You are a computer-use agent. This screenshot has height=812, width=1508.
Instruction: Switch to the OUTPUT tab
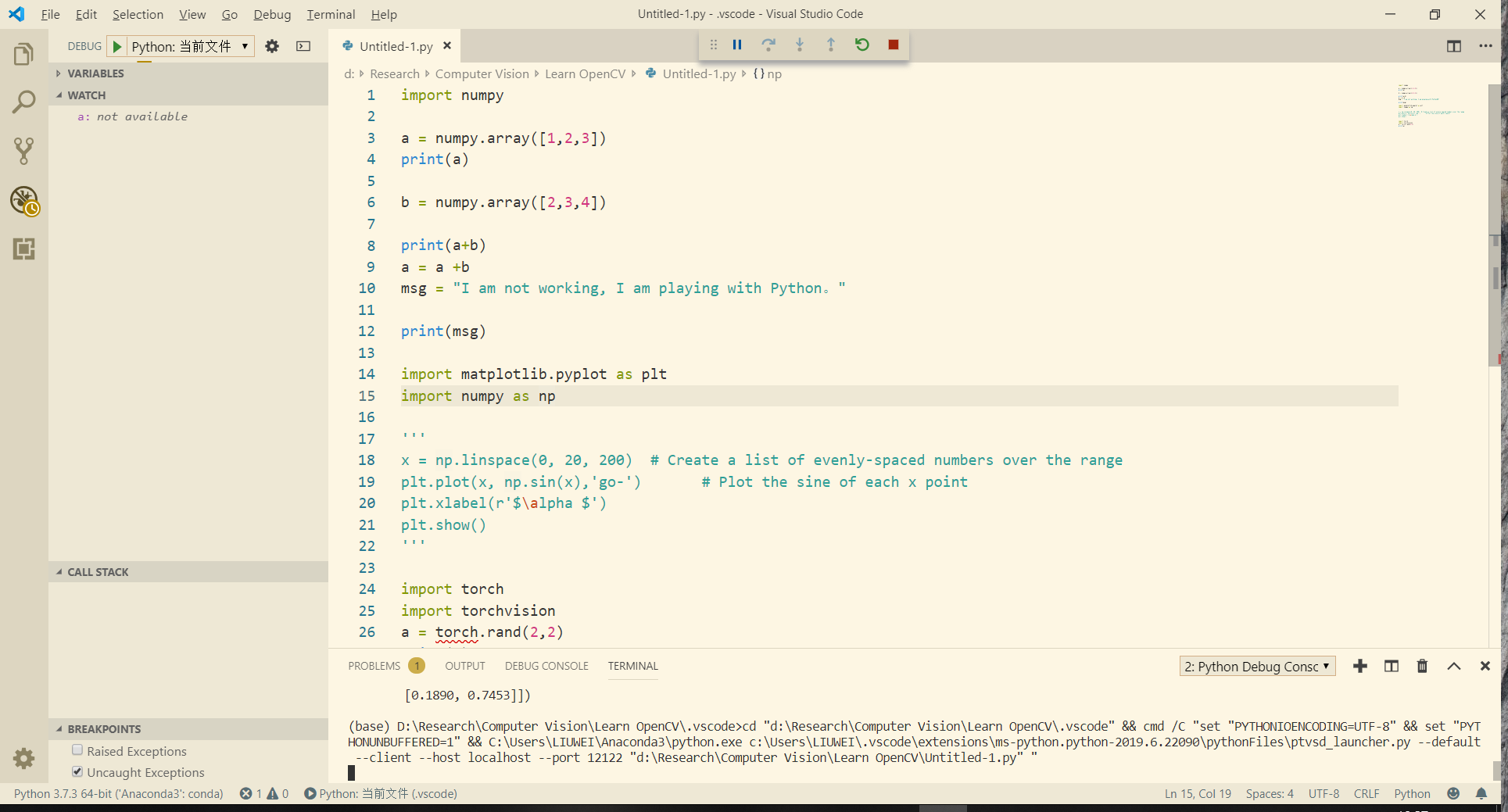pyautogui.click(x=465, y=666)
